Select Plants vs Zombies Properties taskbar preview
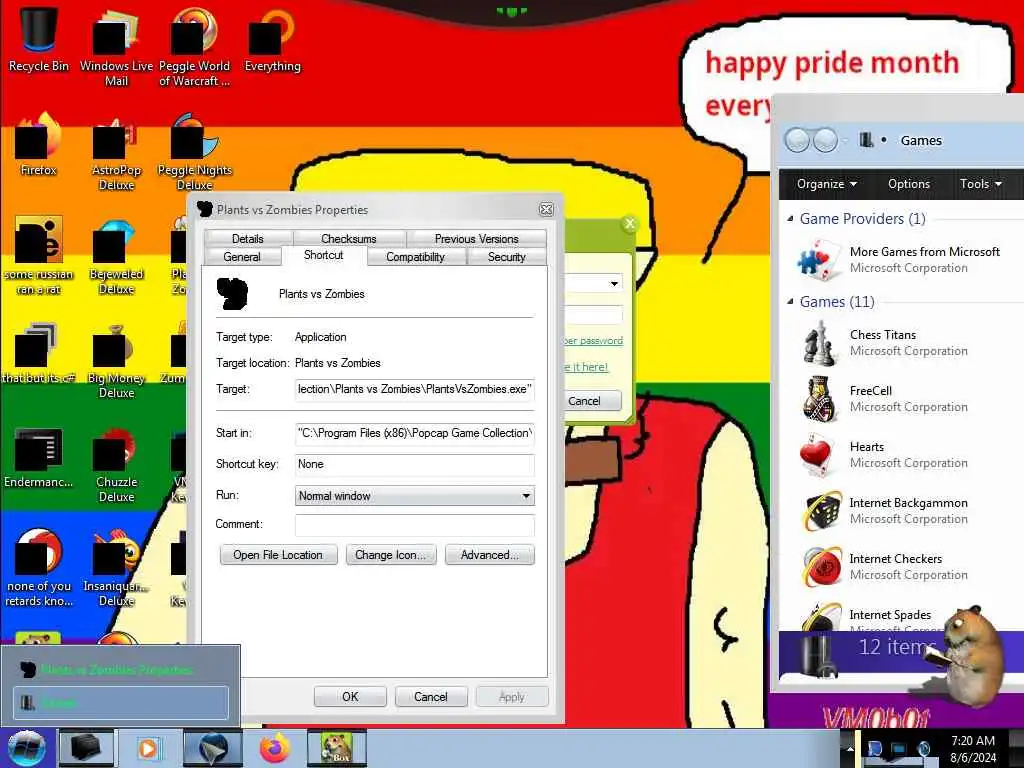 [x=121, y=669]
